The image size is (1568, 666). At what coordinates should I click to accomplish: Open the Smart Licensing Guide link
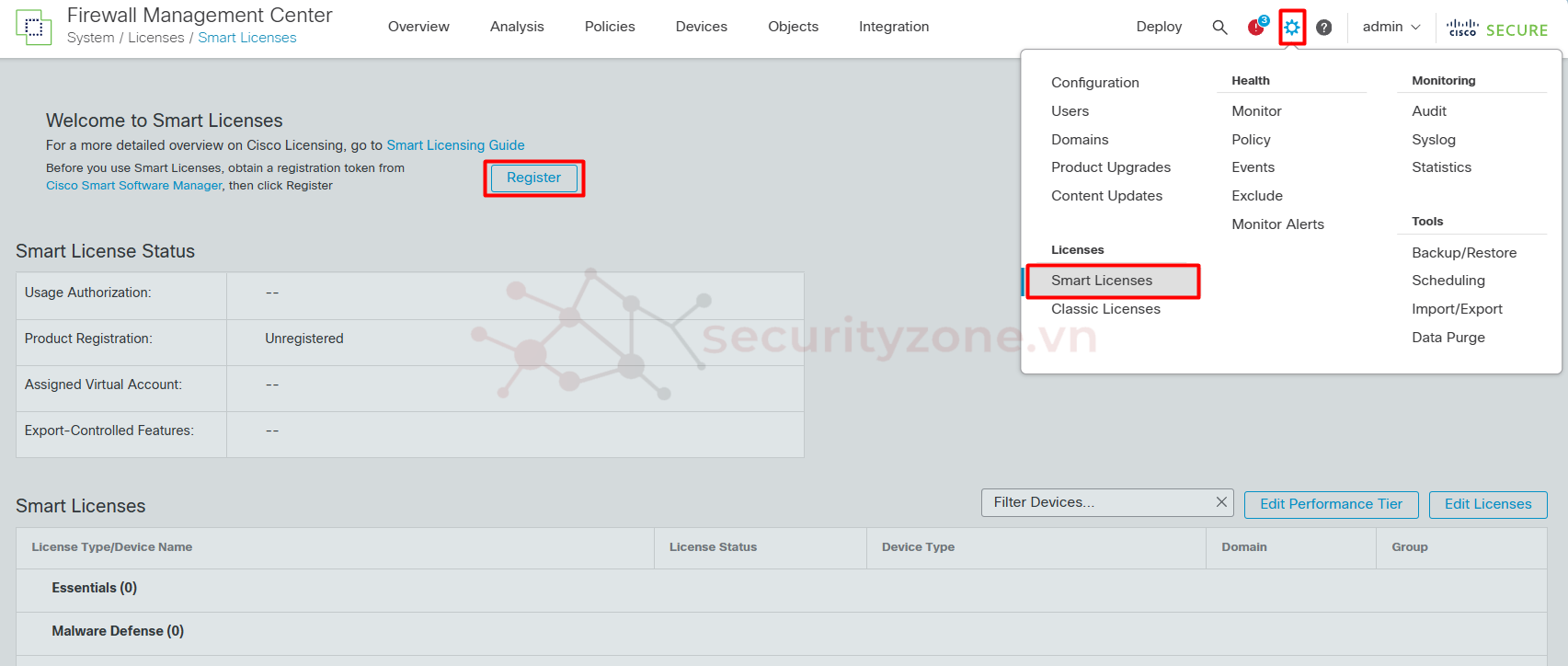[455, 145]
